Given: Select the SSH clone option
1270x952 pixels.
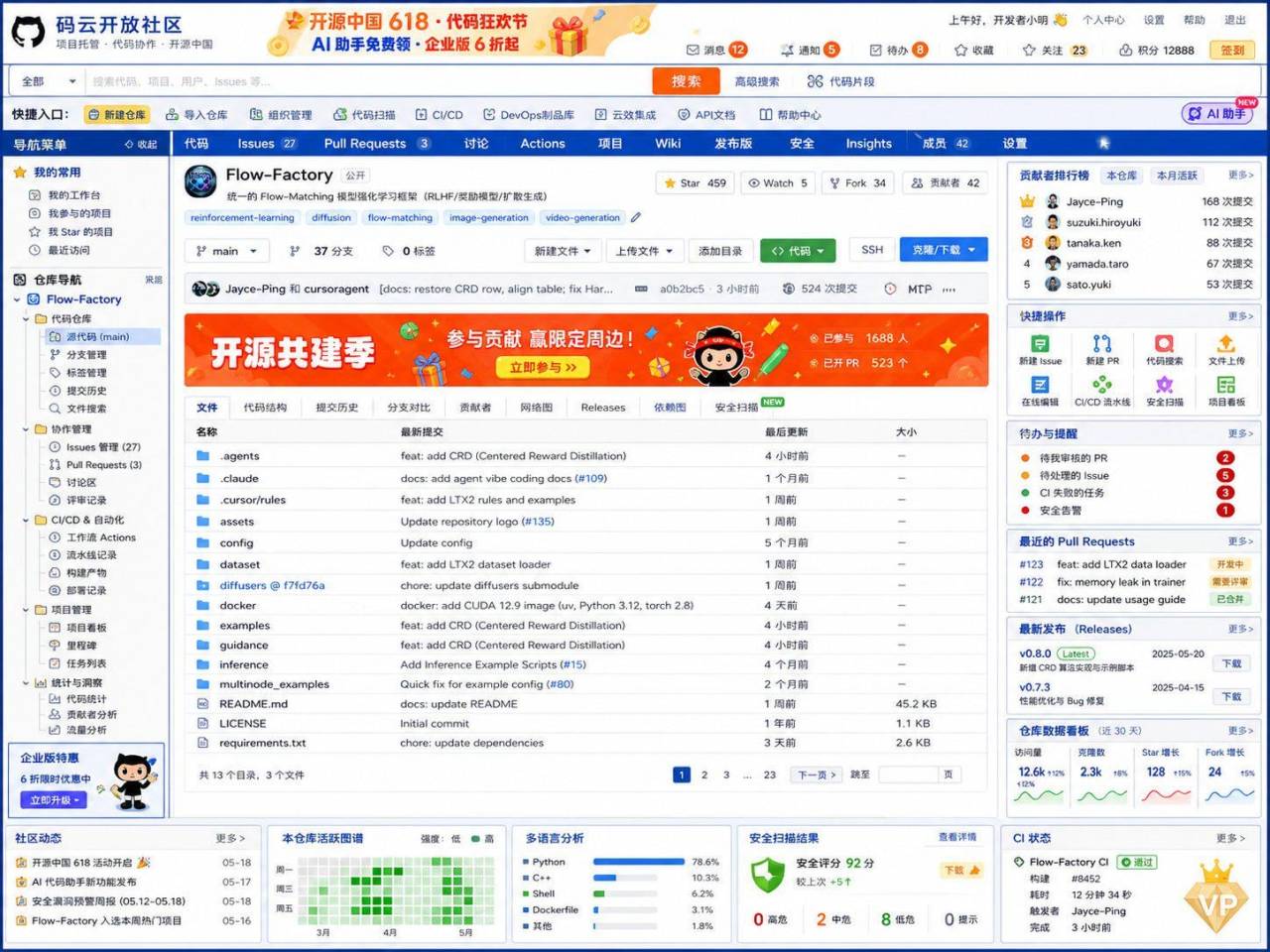Looking at the screenshot, I should (872, 250).
